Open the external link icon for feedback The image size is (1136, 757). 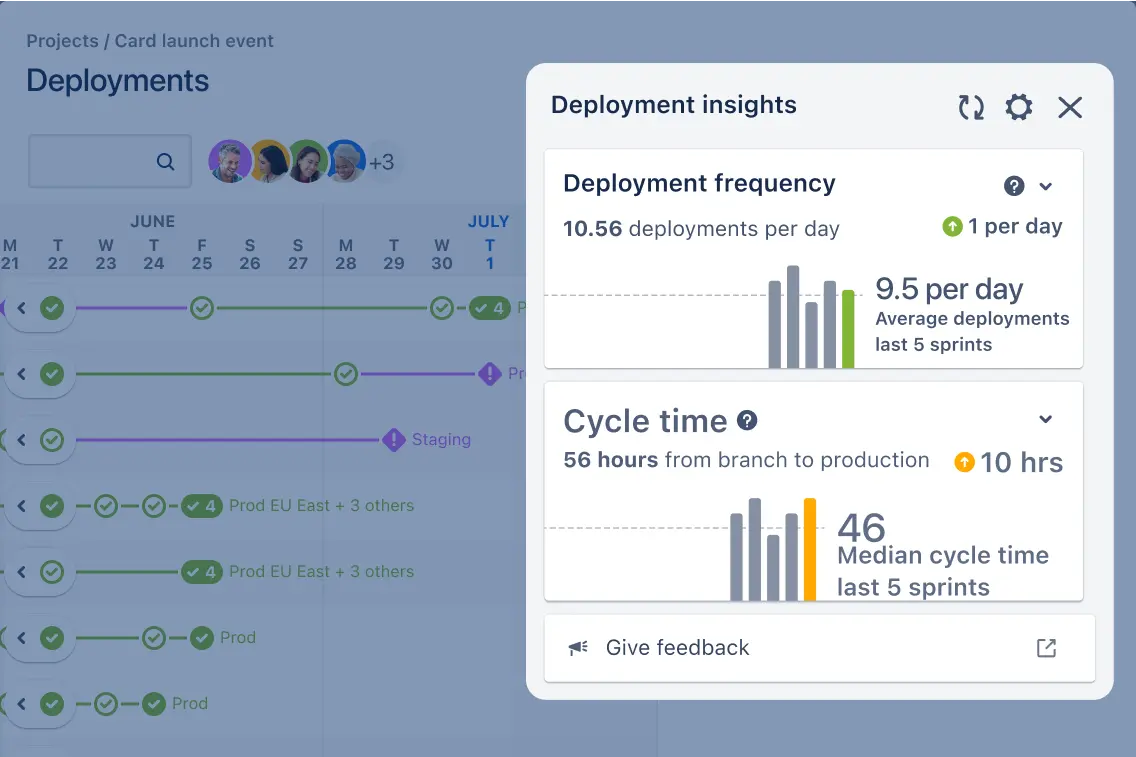coord(1046,648)
